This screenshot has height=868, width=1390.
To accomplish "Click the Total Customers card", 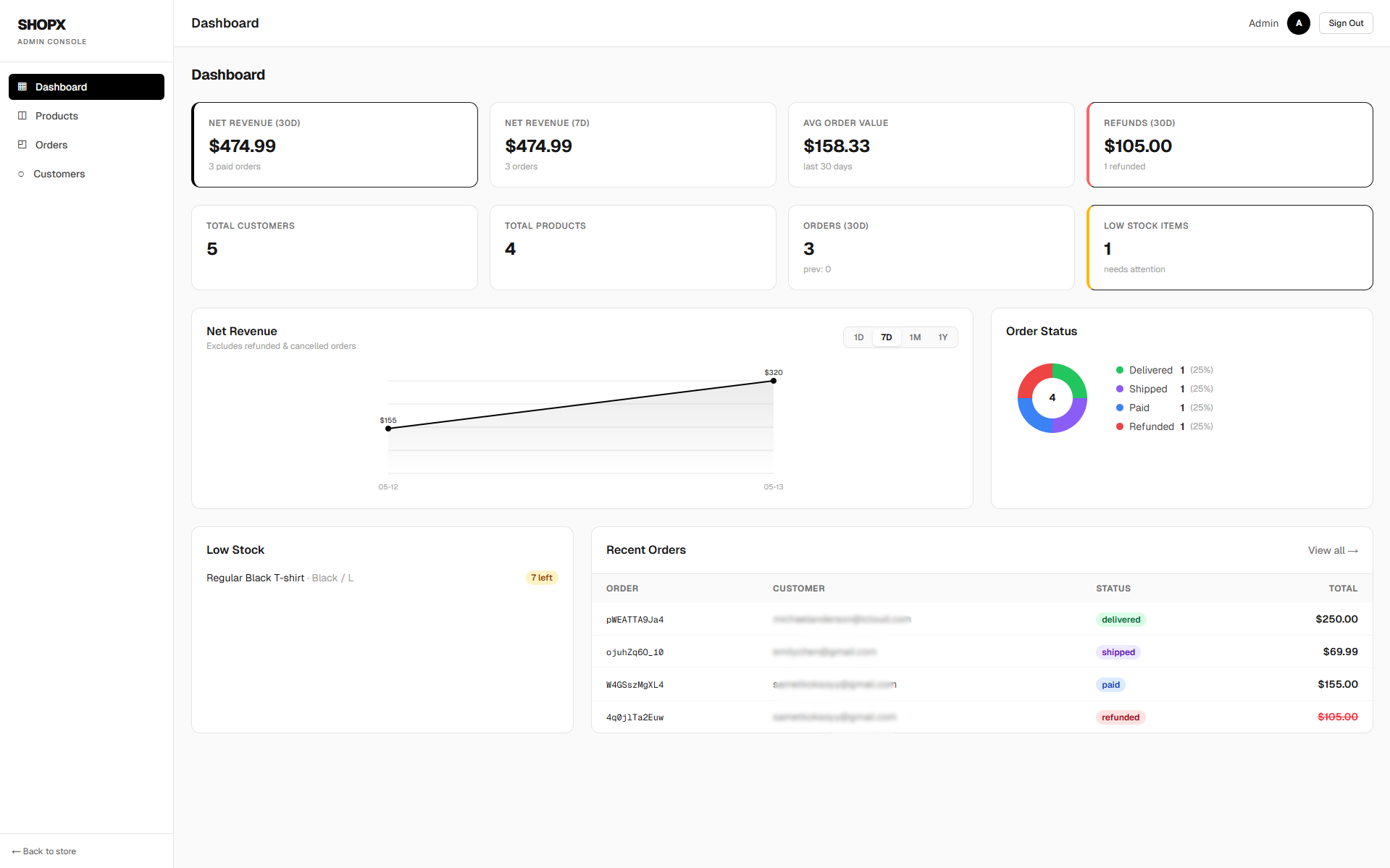I will click(335, 248).
